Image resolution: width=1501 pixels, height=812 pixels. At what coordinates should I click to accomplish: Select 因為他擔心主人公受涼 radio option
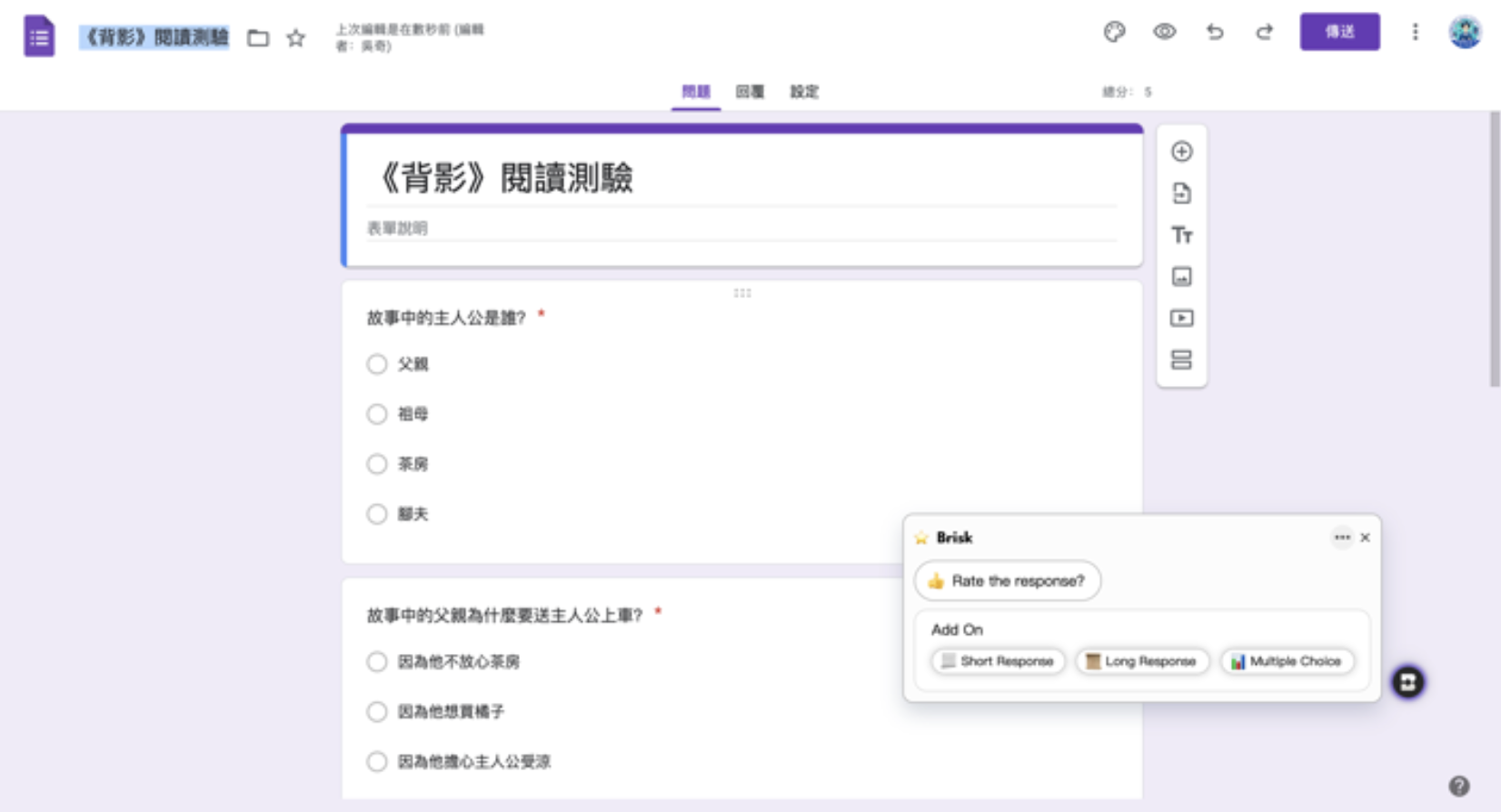[376, 762]
